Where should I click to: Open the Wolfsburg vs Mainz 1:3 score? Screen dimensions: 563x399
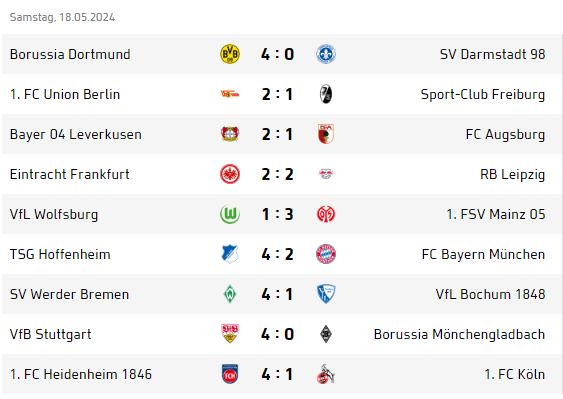coord(277,214)
